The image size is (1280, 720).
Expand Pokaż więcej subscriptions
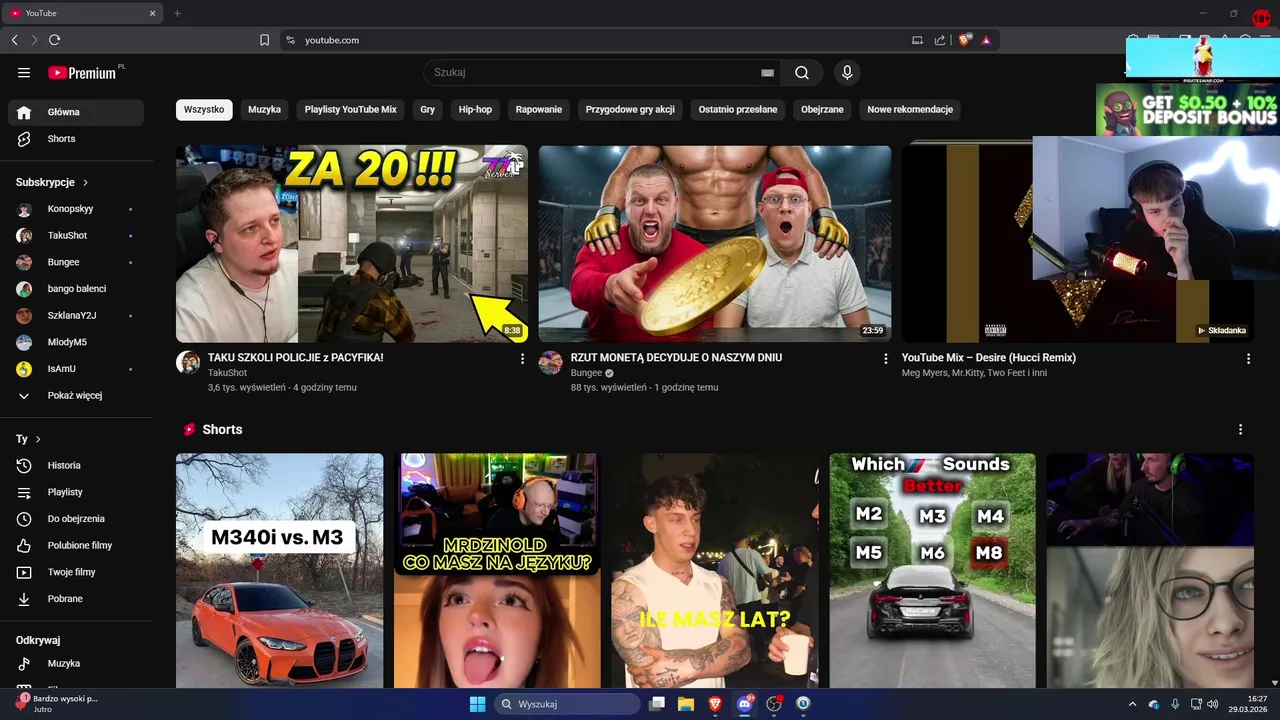(x=76, y=395)
